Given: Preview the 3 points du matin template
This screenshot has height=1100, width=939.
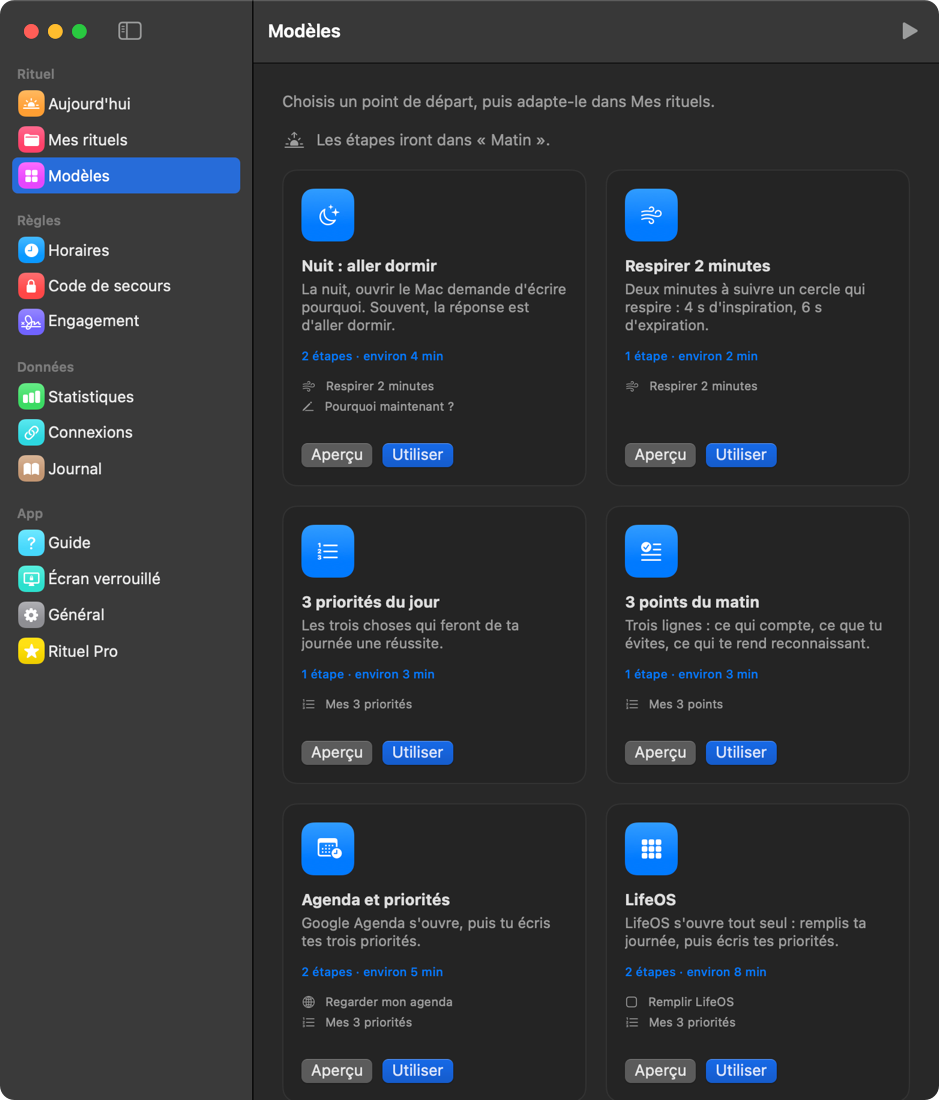Looking at the screenshot, I should click(x=660, y=752).
